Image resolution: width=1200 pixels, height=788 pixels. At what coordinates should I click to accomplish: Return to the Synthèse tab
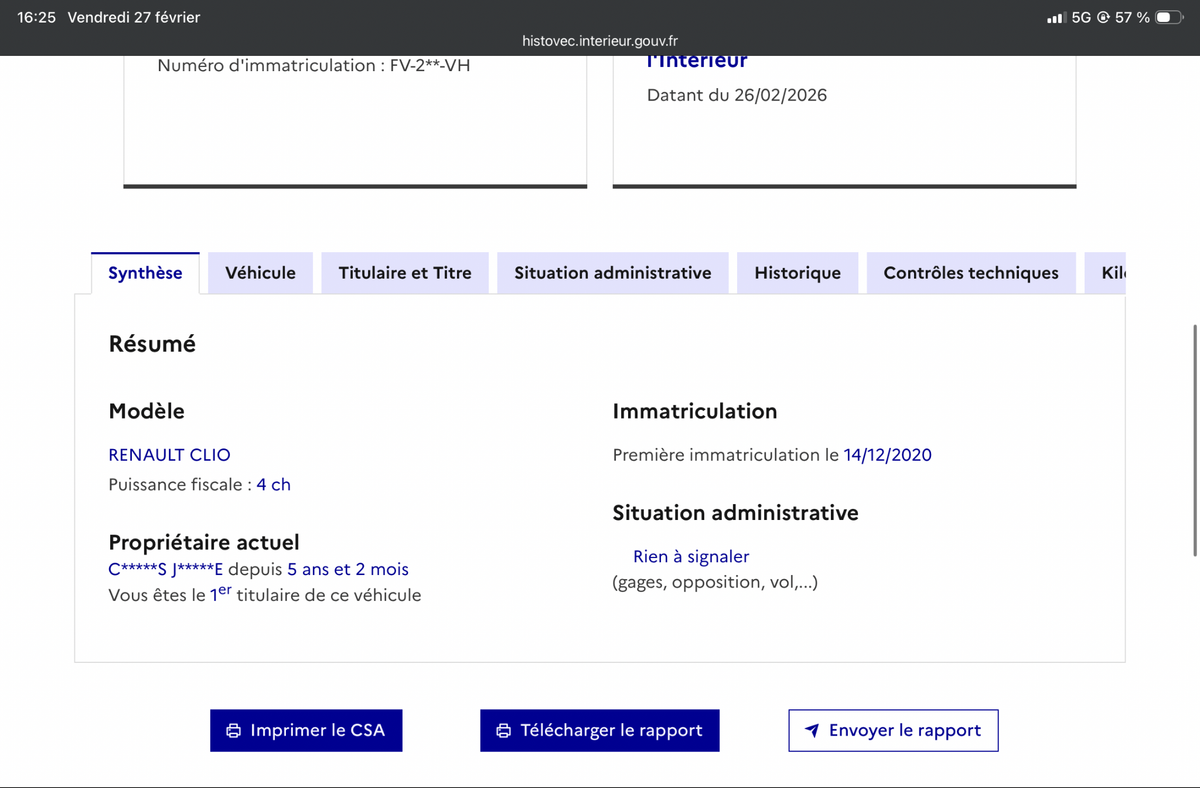144,272
